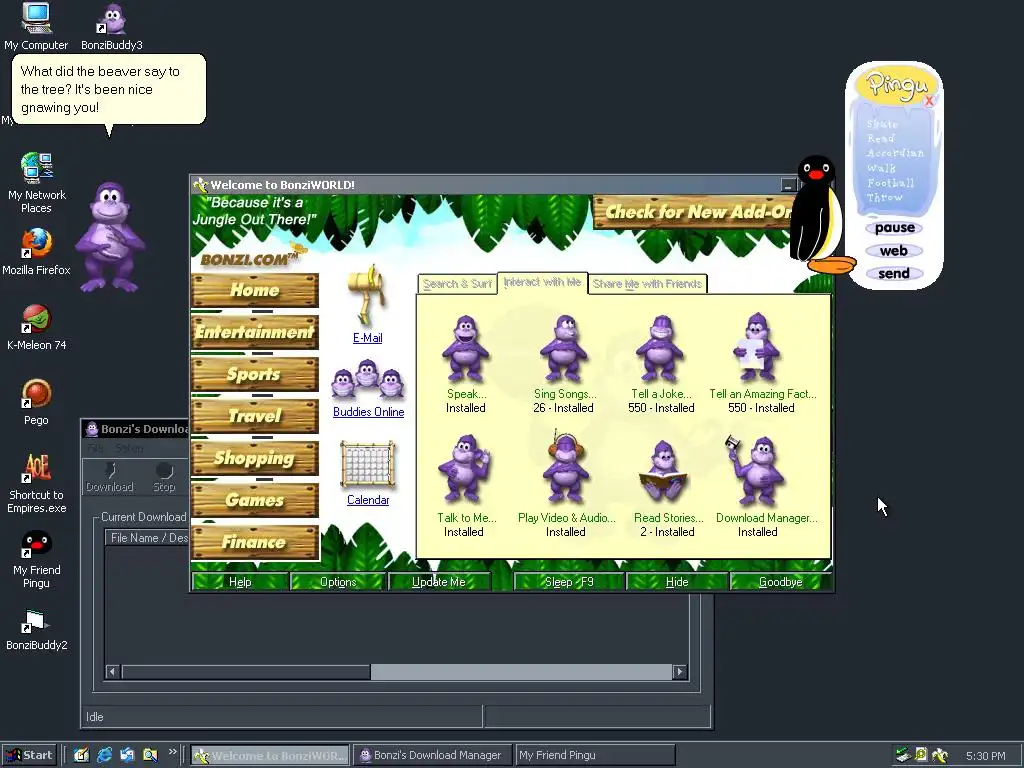Click the Update Me button

pyautogui.click(x=439, y=582)
